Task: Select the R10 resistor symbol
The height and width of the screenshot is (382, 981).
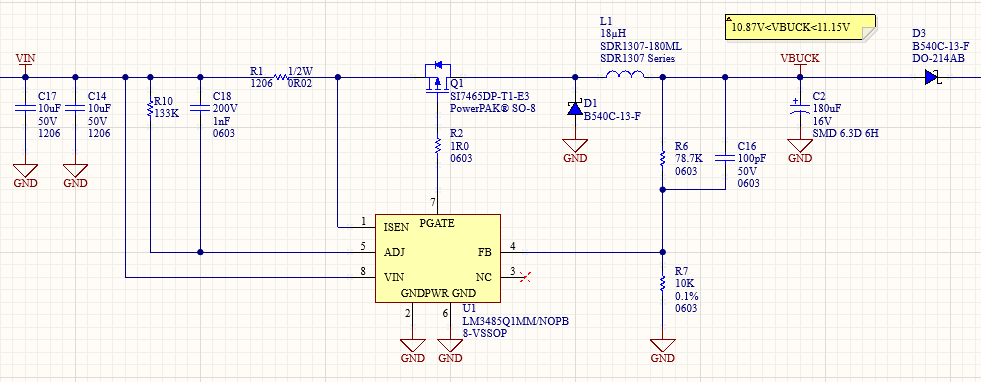Action: point(150,109)
